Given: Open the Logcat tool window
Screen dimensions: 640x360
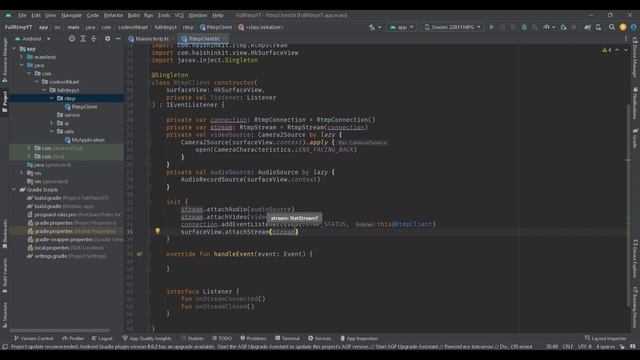Looking at the screenshot, I should click(x=102, y=338).
